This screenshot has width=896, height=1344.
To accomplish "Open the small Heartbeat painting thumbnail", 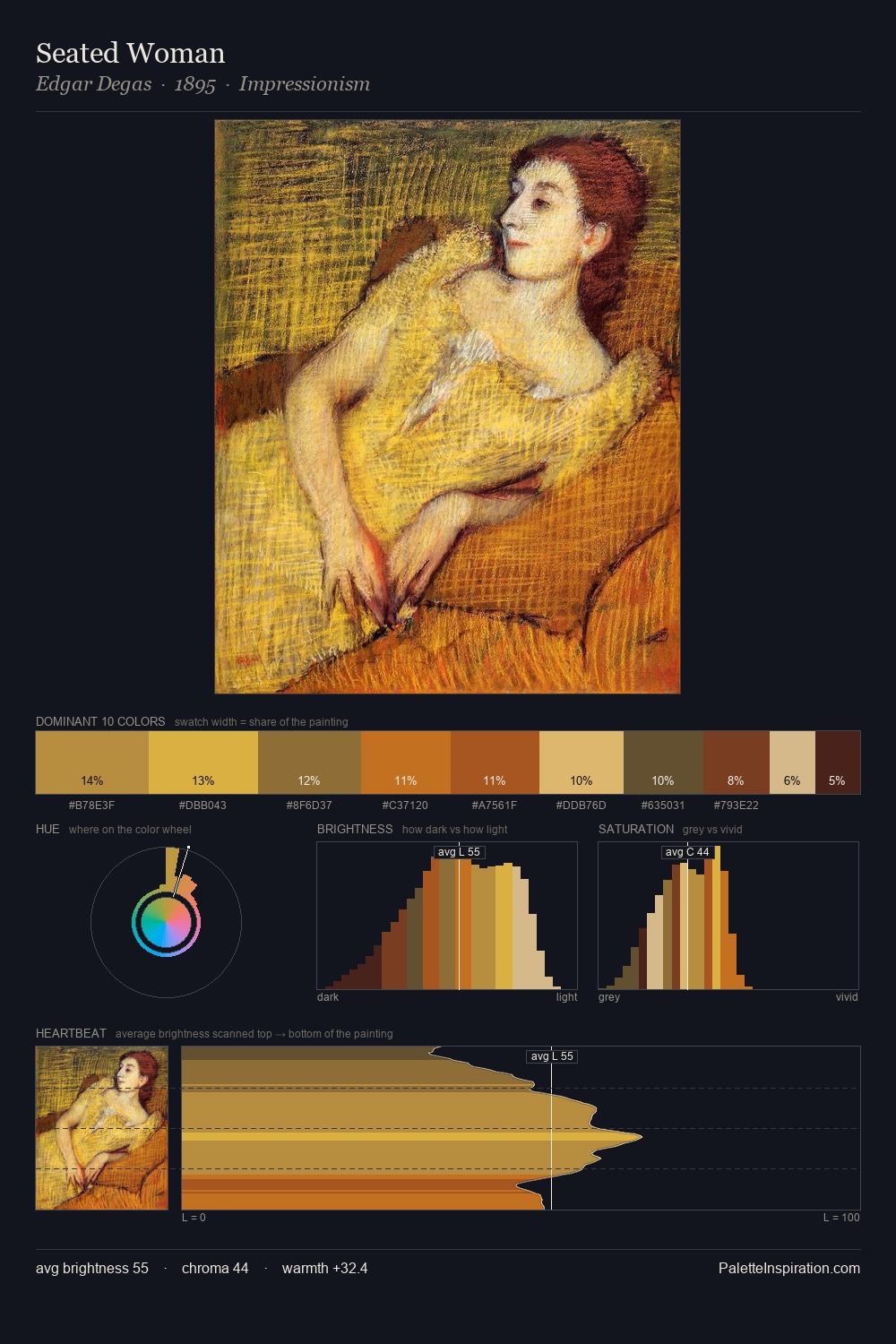I will (x=102, y=1128).
